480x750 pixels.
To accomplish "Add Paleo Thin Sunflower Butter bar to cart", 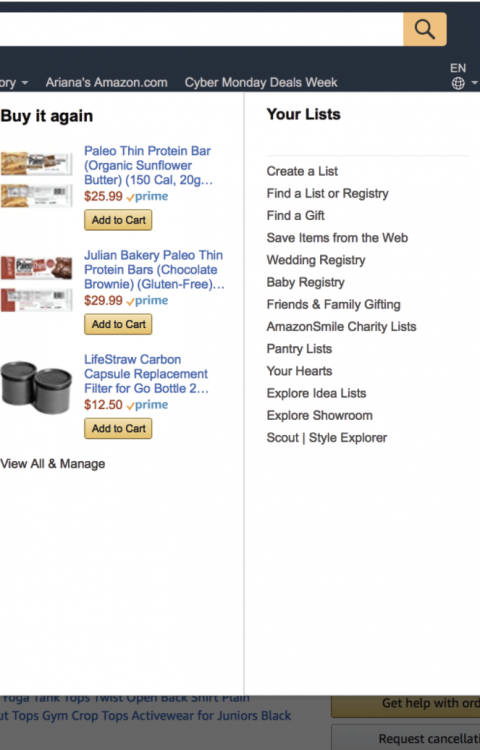I will 119,220.
